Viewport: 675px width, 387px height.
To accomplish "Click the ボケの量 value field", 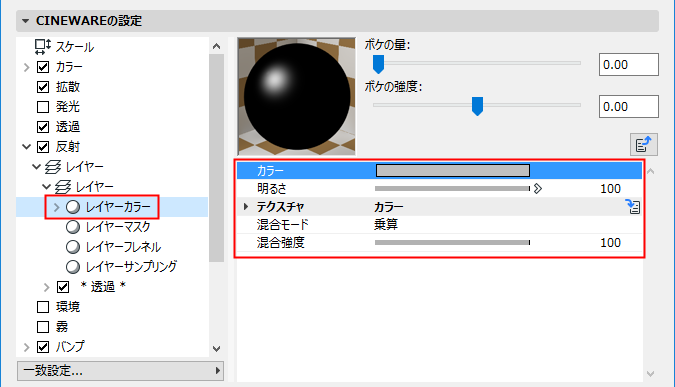I will pos(629,65).
